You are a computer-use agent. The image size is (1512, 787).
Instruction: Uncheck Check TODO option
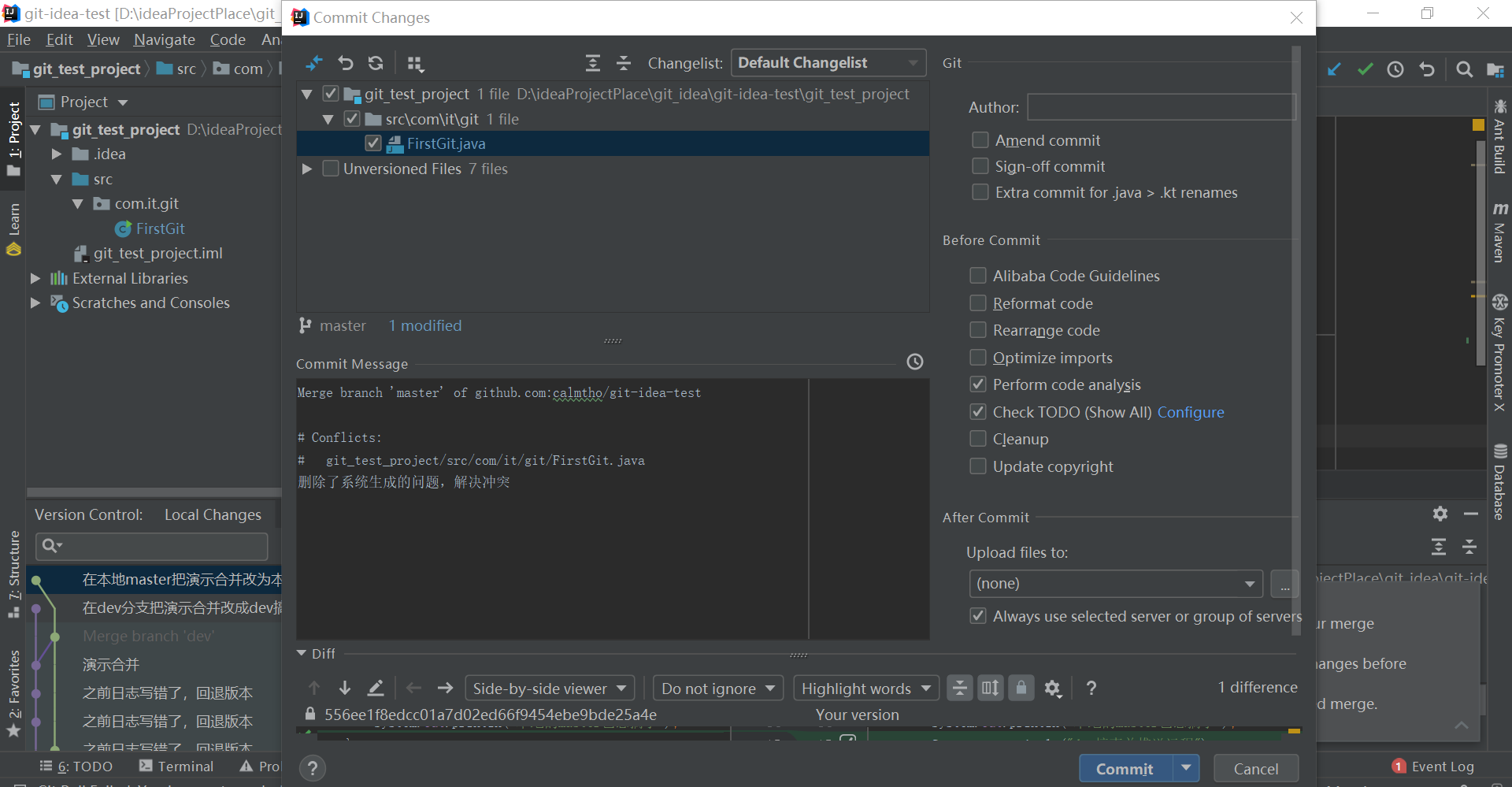pyautogui.click(x=978, y=412)
